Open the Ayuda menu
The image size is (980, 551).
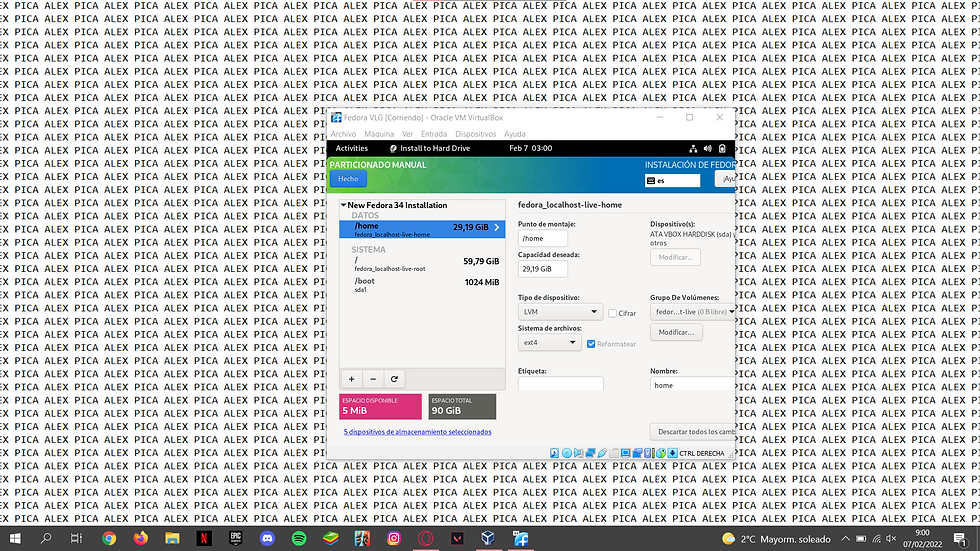[514, 134]
